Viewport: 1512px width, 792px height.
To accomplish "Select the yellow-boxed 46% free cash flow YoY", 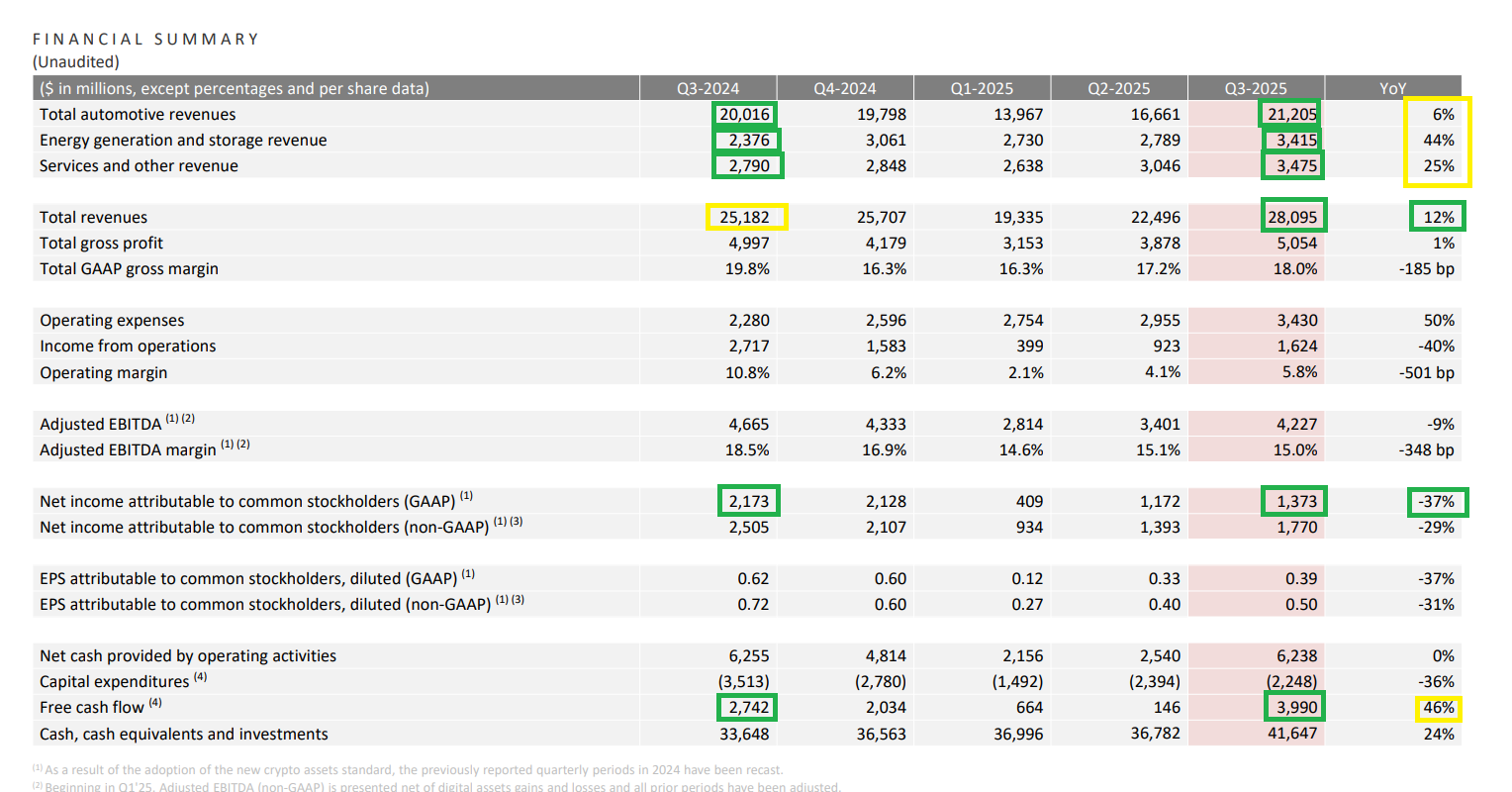I will pyautogui.click(x=1438, y=707).
